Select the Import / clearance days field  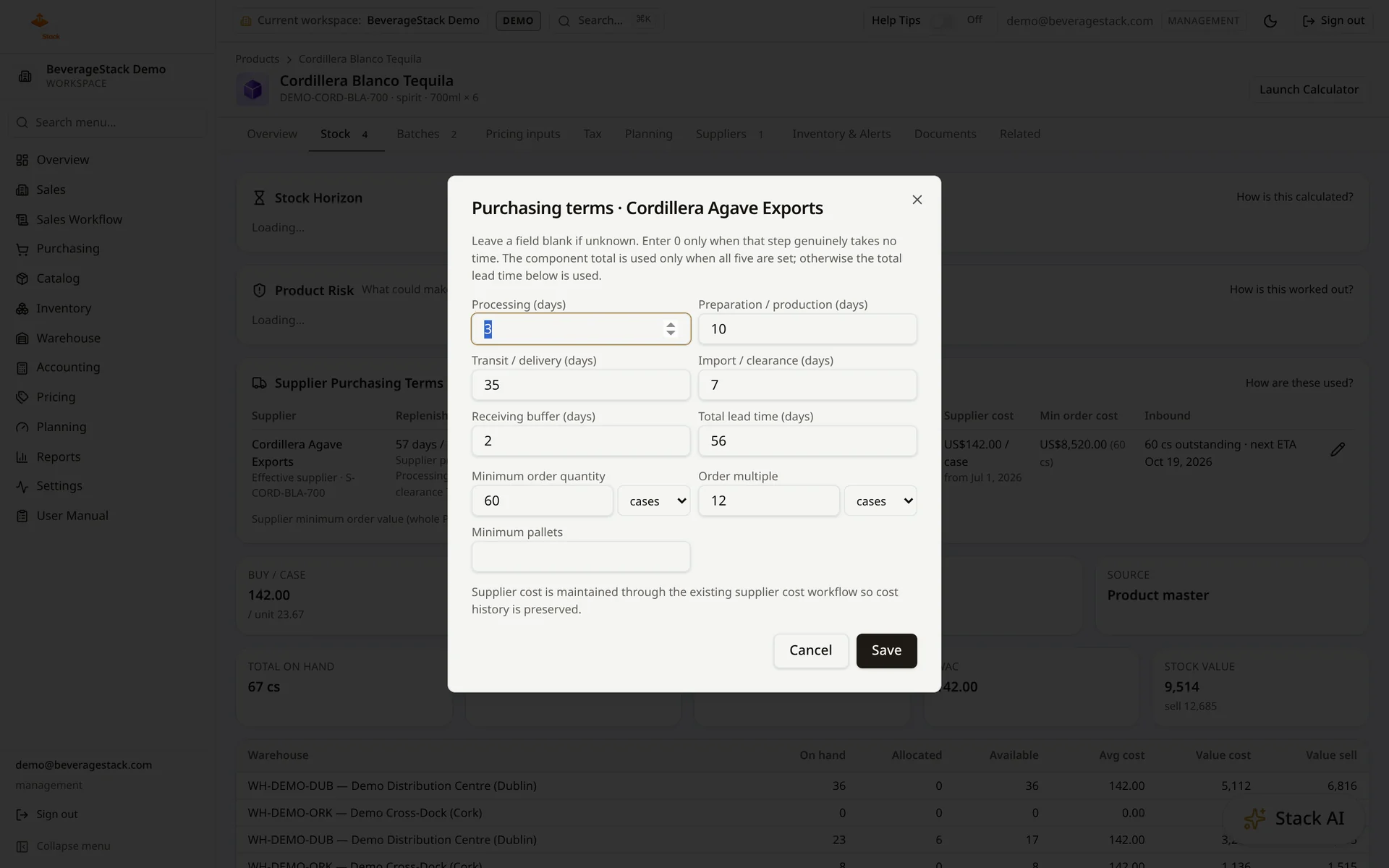tap(807, 385)
